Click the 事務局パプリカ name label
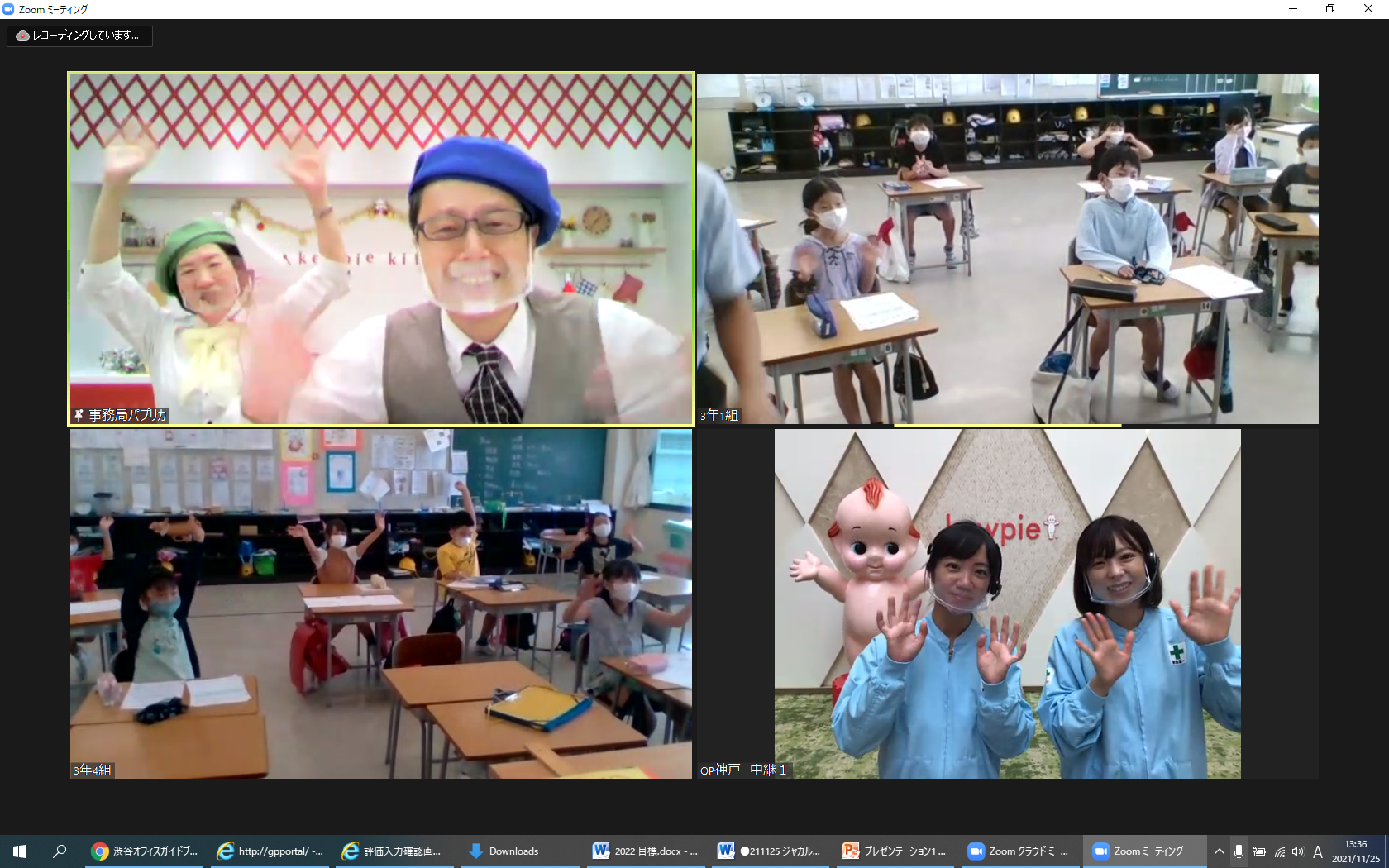 (x=127, y=415)
